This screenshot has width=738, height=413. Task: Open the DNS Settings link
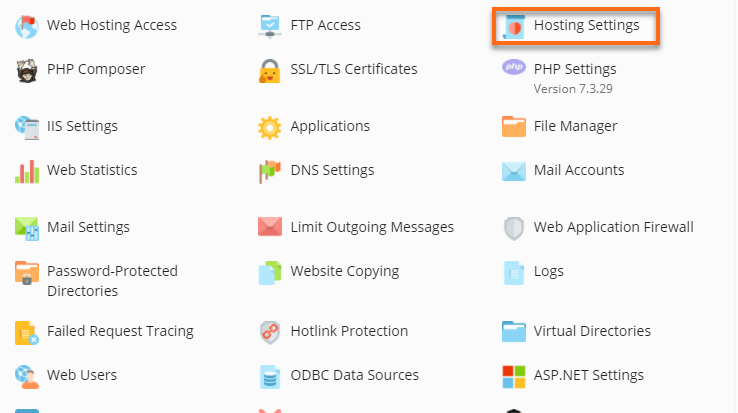tap(332, 170)
